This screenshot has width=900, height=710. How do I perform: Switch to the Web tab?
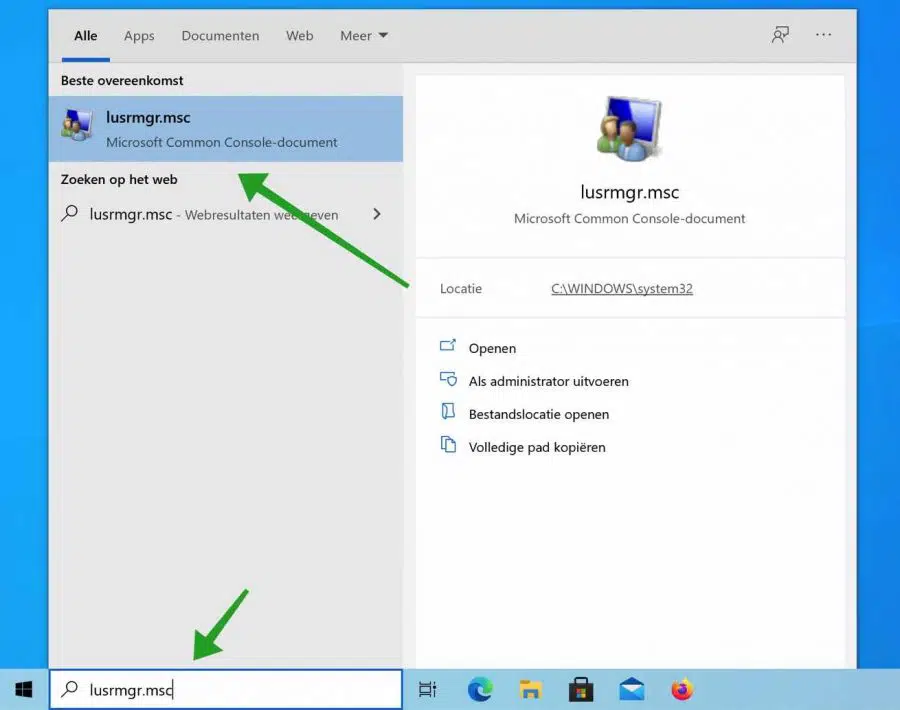pyautogui.click(x=300, y=36)
